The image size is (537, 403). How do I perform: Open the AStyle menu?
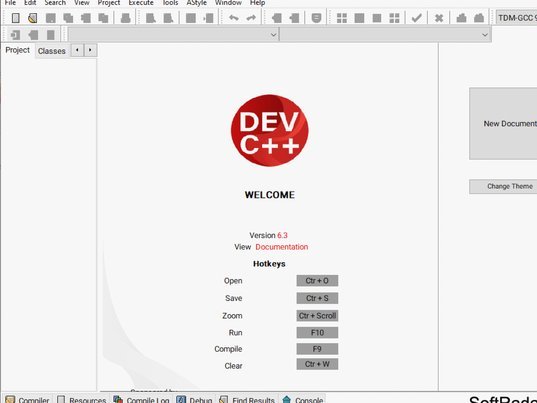197,3
